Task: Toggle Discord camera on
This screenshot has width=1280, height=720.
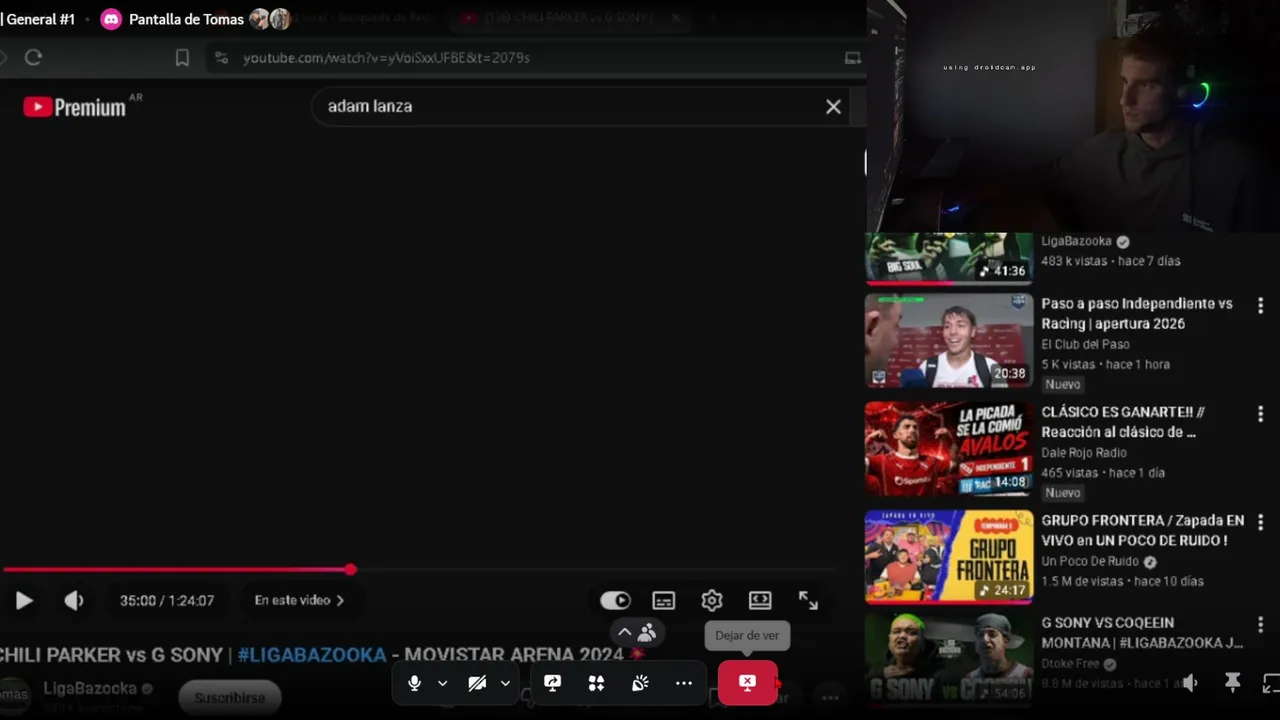Action: (477, 683)
